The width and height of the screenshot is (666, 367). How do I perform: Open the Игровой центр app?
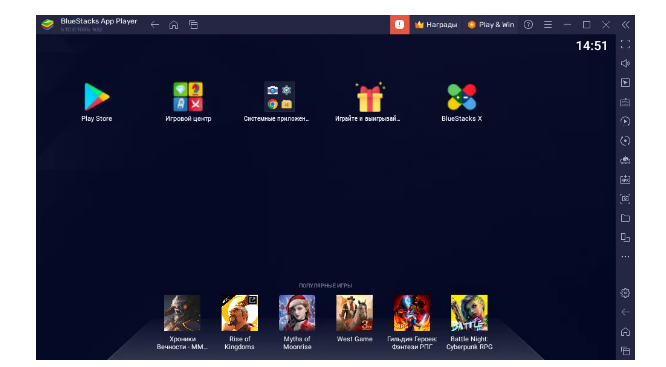tap(188, 97)
